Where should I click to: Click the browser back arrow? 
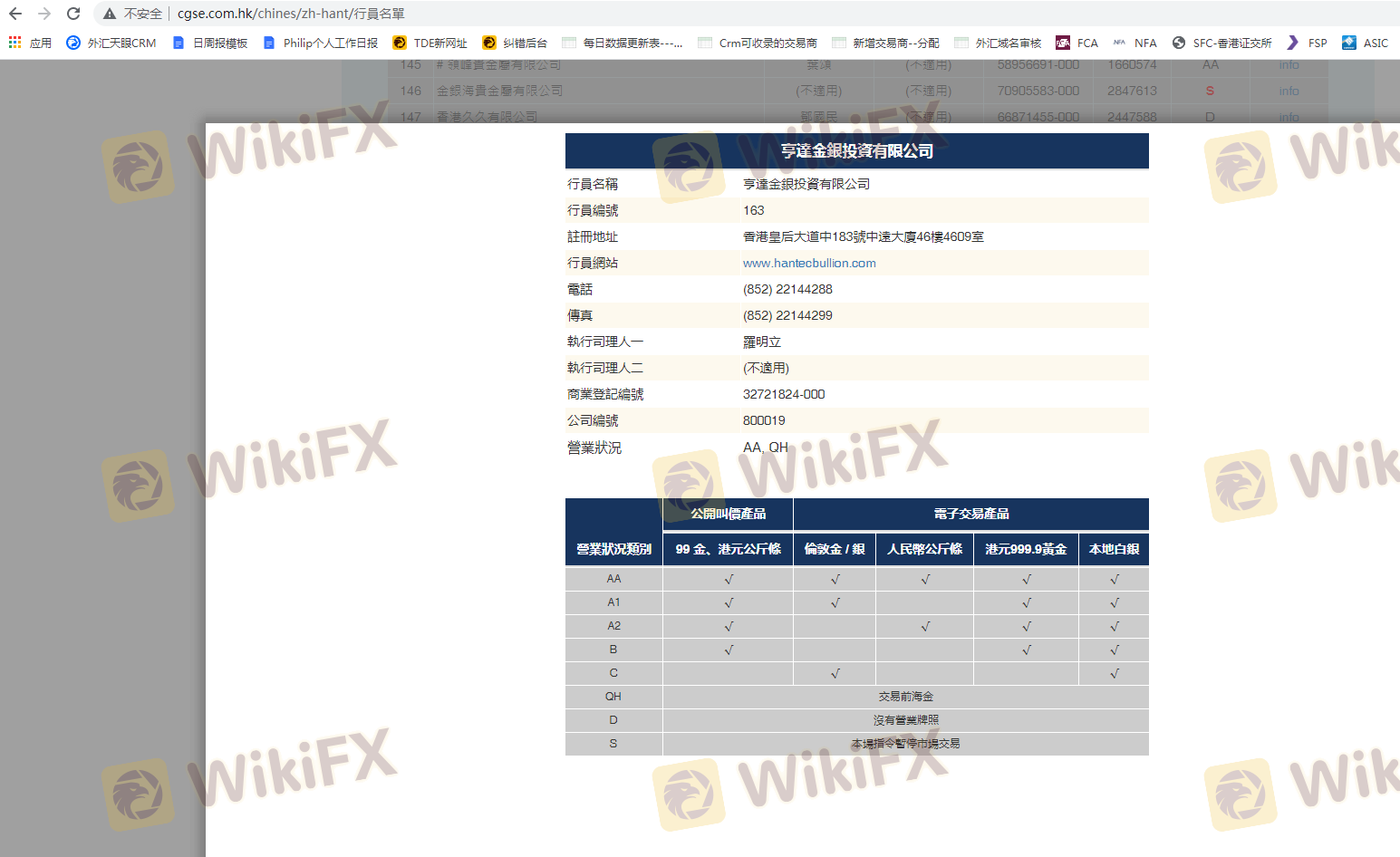click(15, 14)
